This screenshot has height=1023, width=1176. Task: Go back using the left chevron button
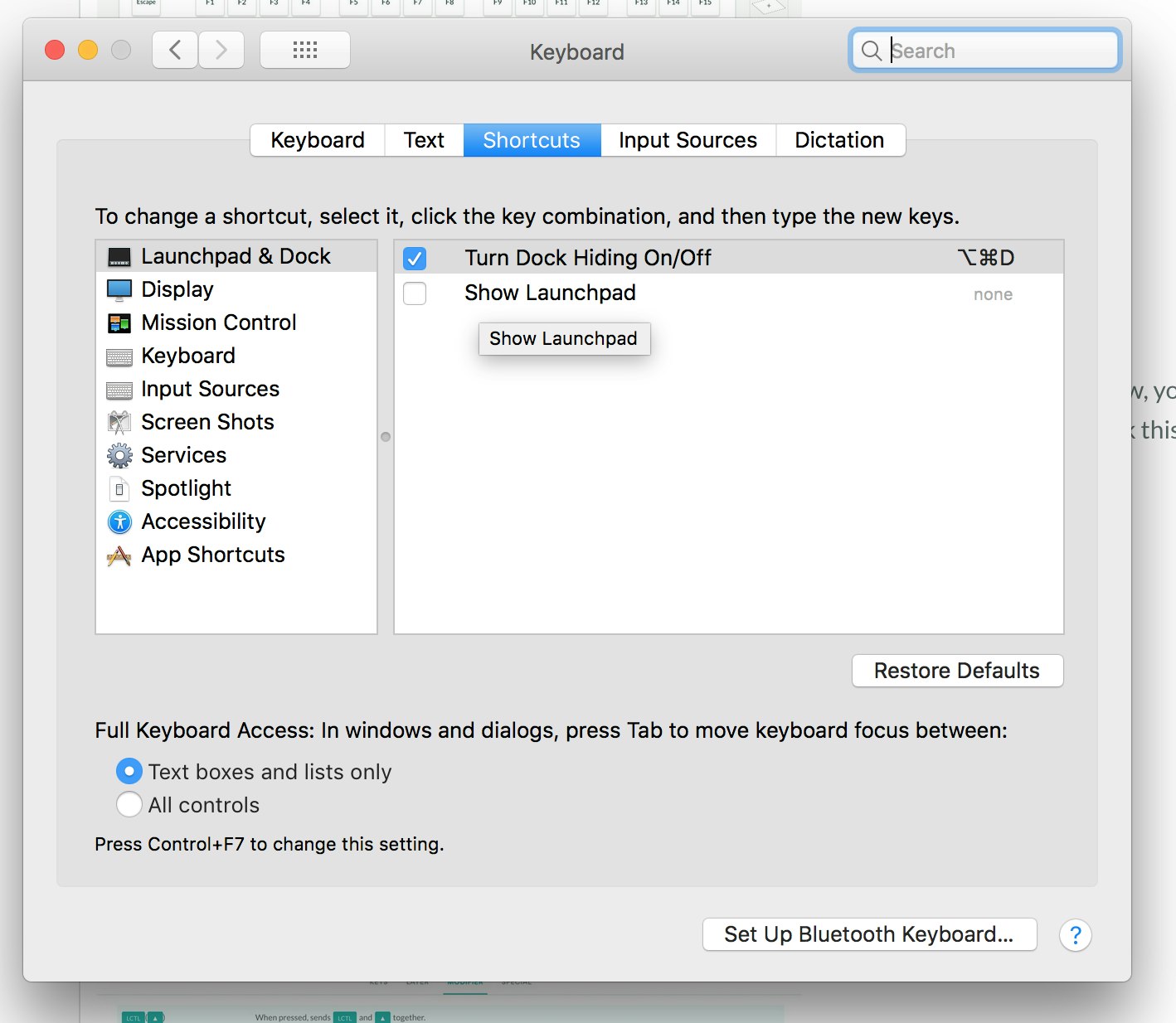tap(175, 51)
